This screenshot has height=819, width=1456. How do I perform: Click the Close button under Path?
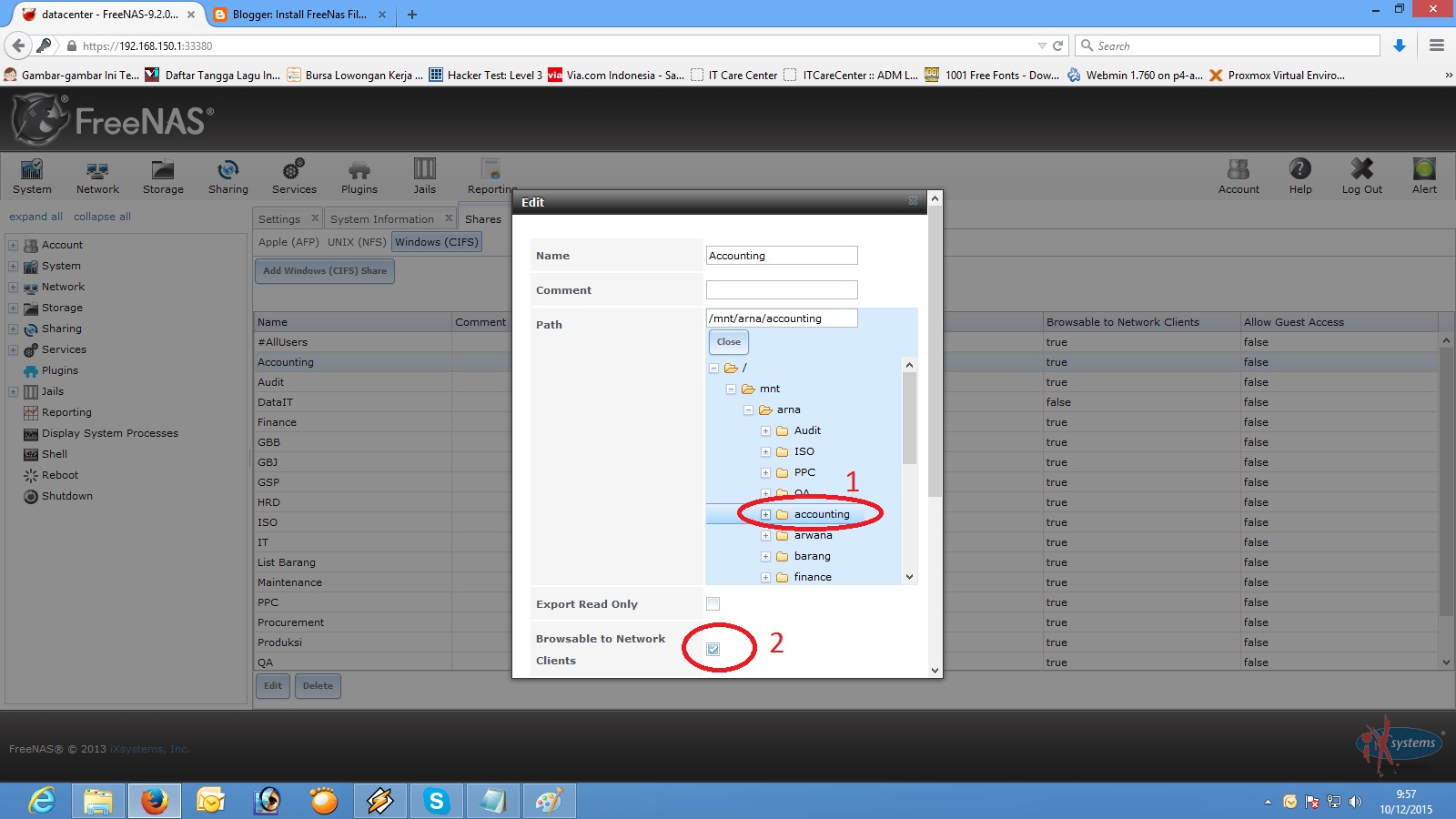(x=729, y=342)
